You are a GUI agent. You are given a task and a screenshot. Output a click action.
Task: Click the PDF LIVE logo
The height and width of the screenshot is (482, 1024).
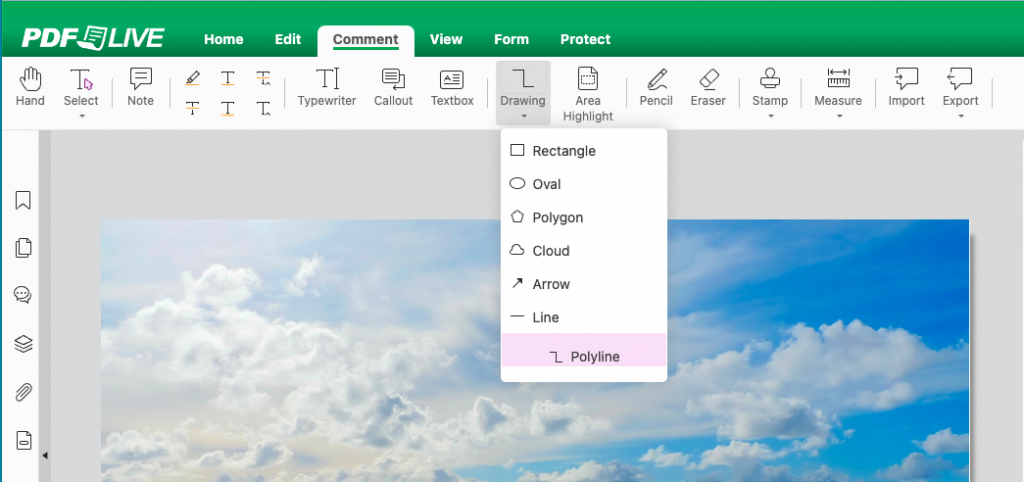pos(93,38)
